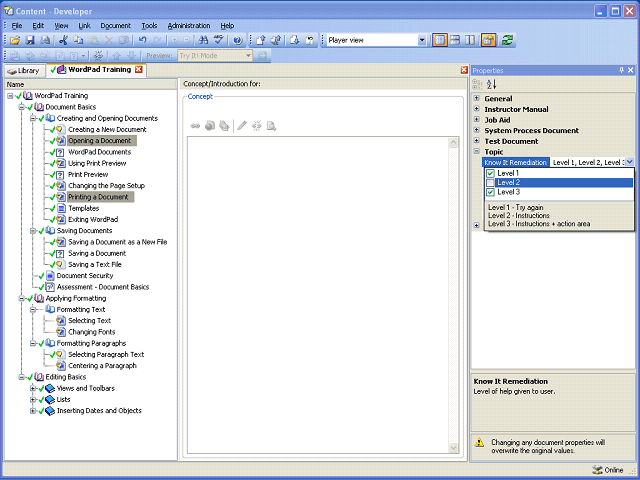
Task: Open the Edit menu
Action: pyautogui.click(x=38, y=26)
